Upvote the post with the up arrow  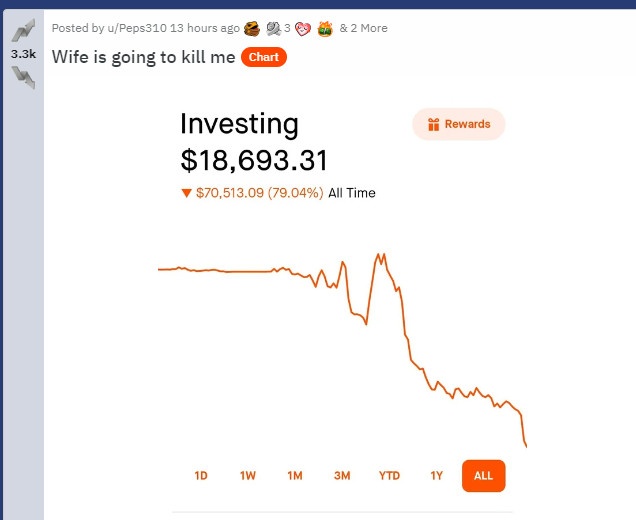click(x=22, y=30)
